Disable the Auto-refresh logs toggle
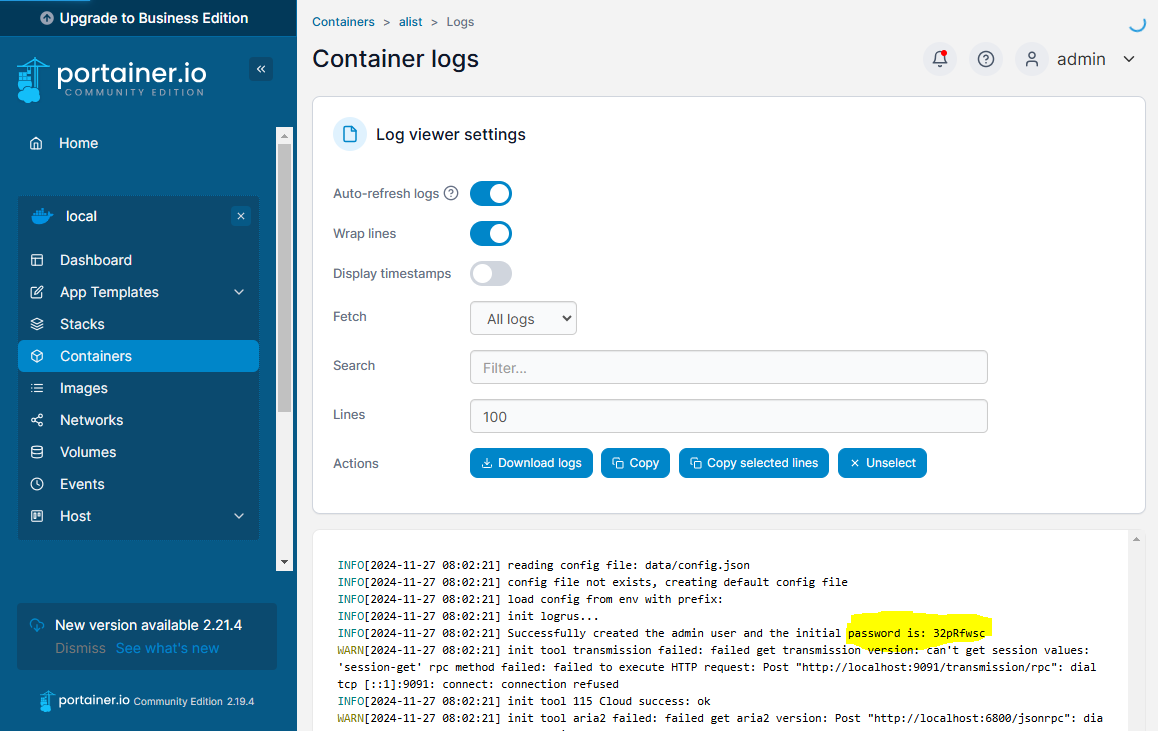Viewport: 1158px width, 731px height. [490, 193]
